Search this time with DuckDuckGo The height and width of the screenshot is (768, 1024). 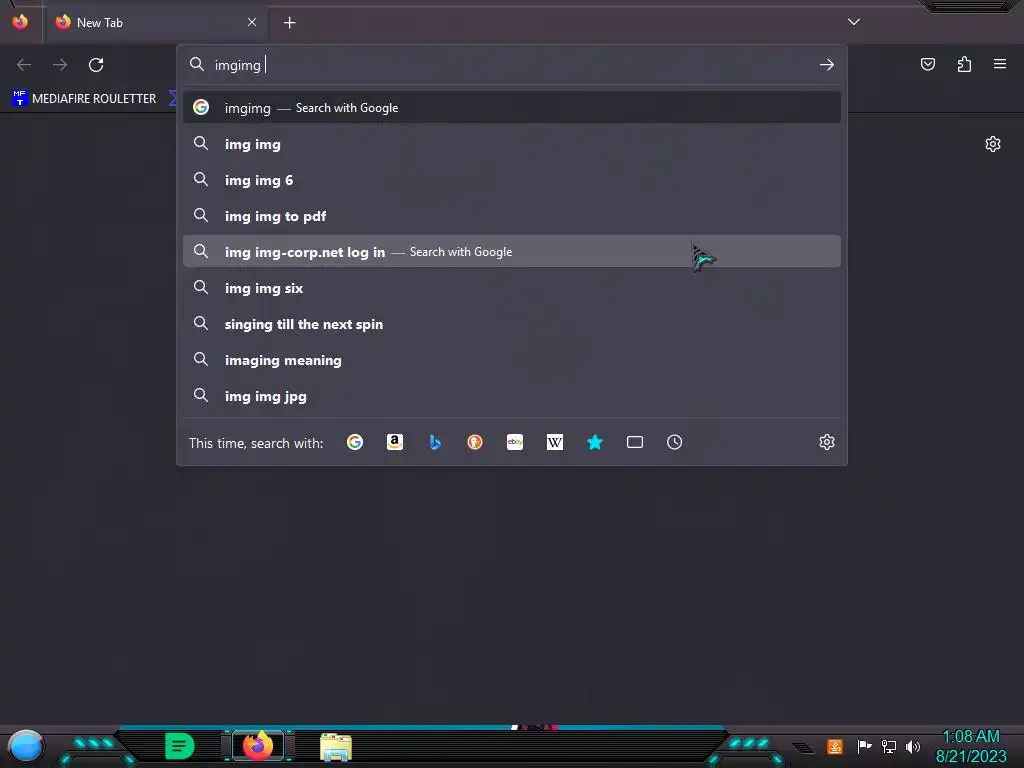pyautogui.click(x=475, y=442)
